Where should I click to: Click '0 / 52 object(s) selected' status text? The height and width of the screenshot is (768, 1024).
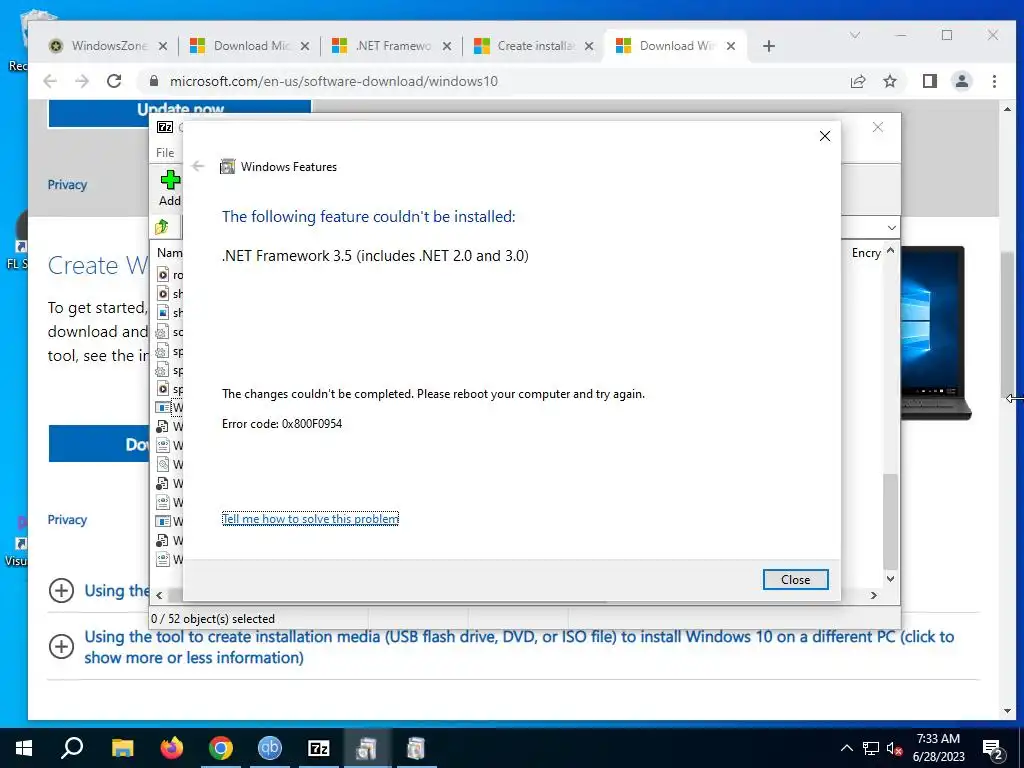point(213,618)
